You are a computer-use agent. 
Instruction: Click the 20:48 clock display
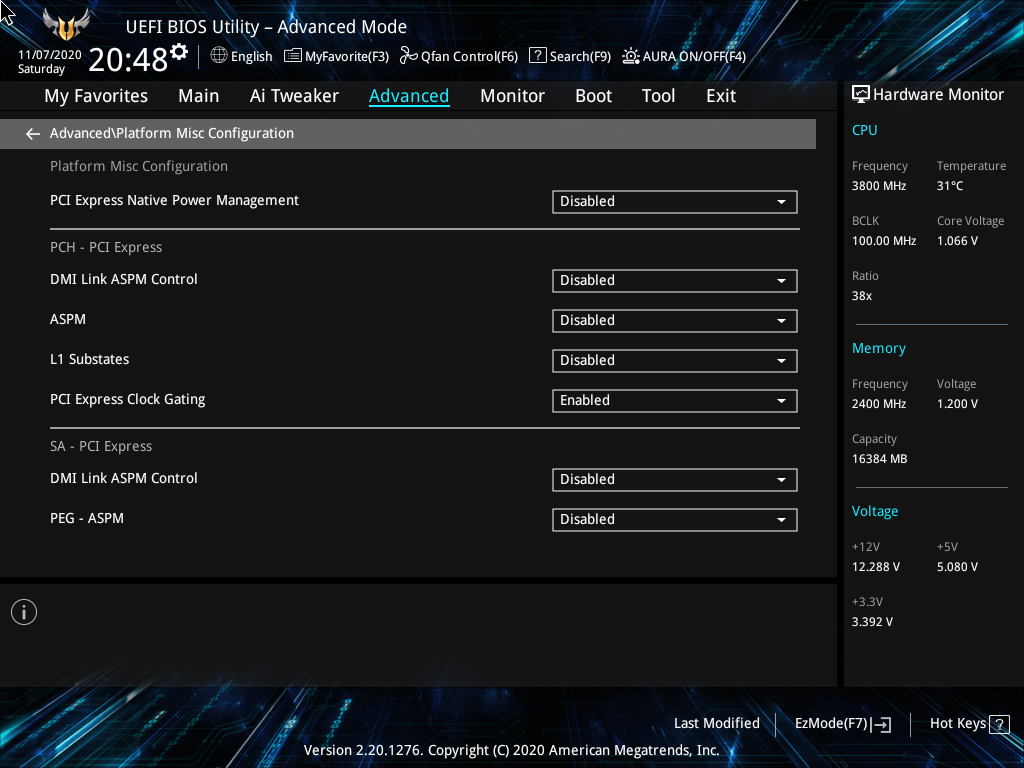click(128, 60)
